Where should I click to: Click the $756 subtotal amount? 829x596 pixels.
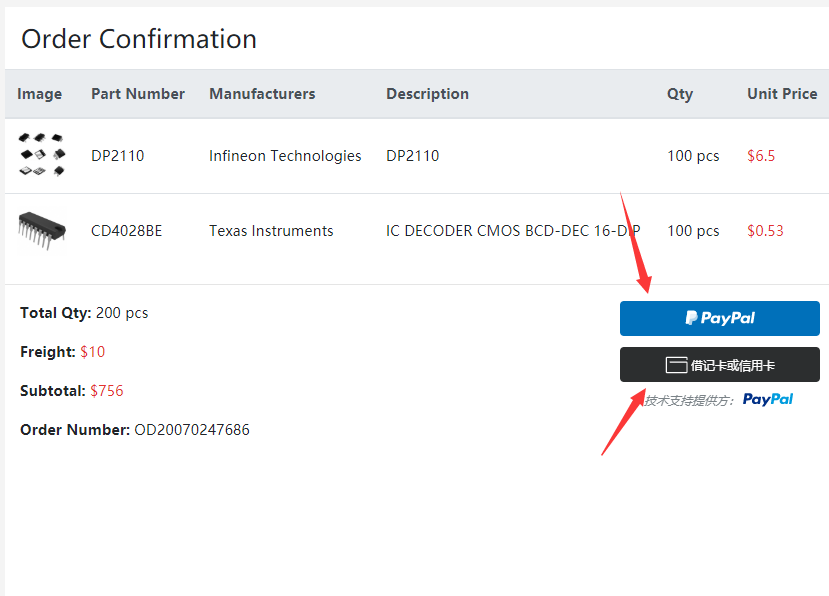[107, 391]
